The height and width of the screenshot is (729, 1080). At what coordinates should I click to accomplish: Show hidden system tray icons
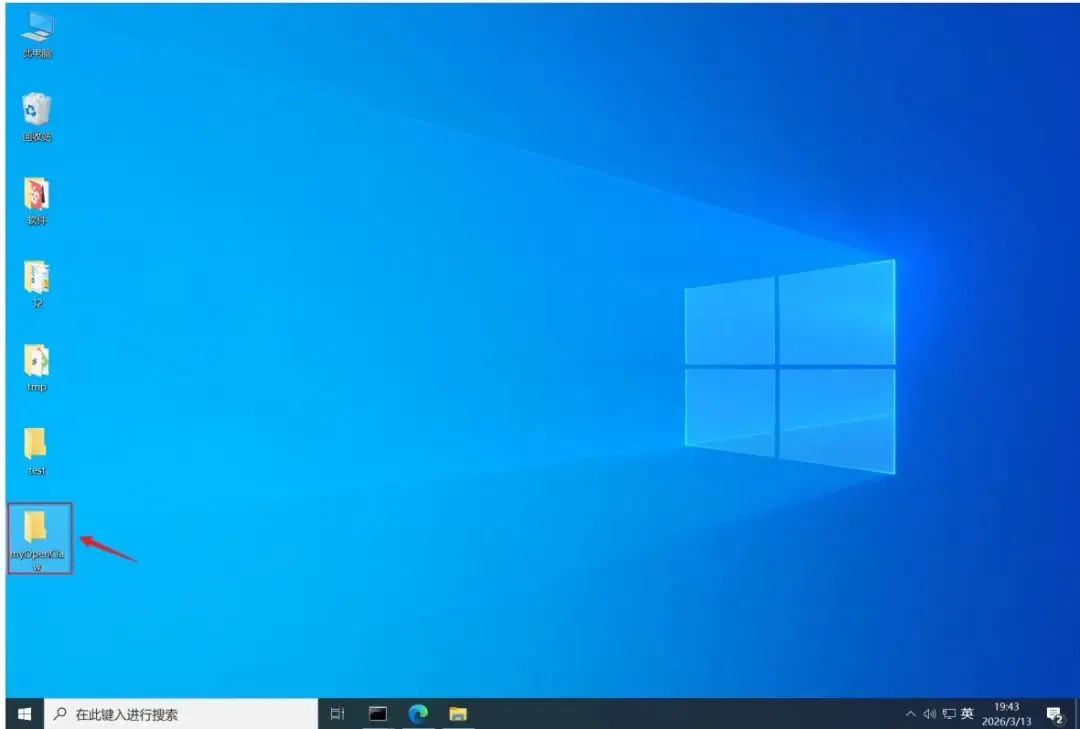[x=911, y=714]
